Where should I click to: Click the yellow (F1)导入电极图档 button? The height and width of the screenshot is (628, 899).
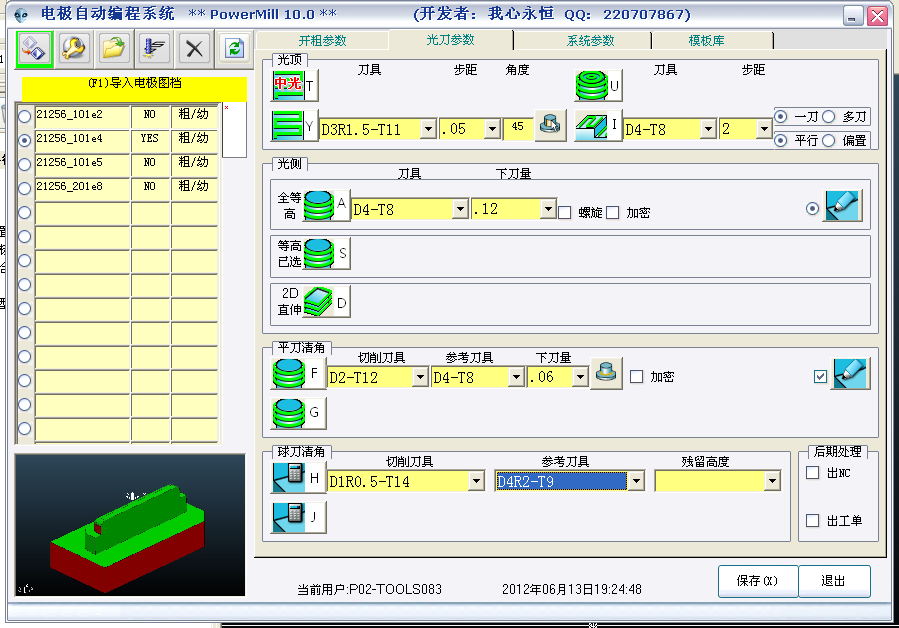pos(134,87)
